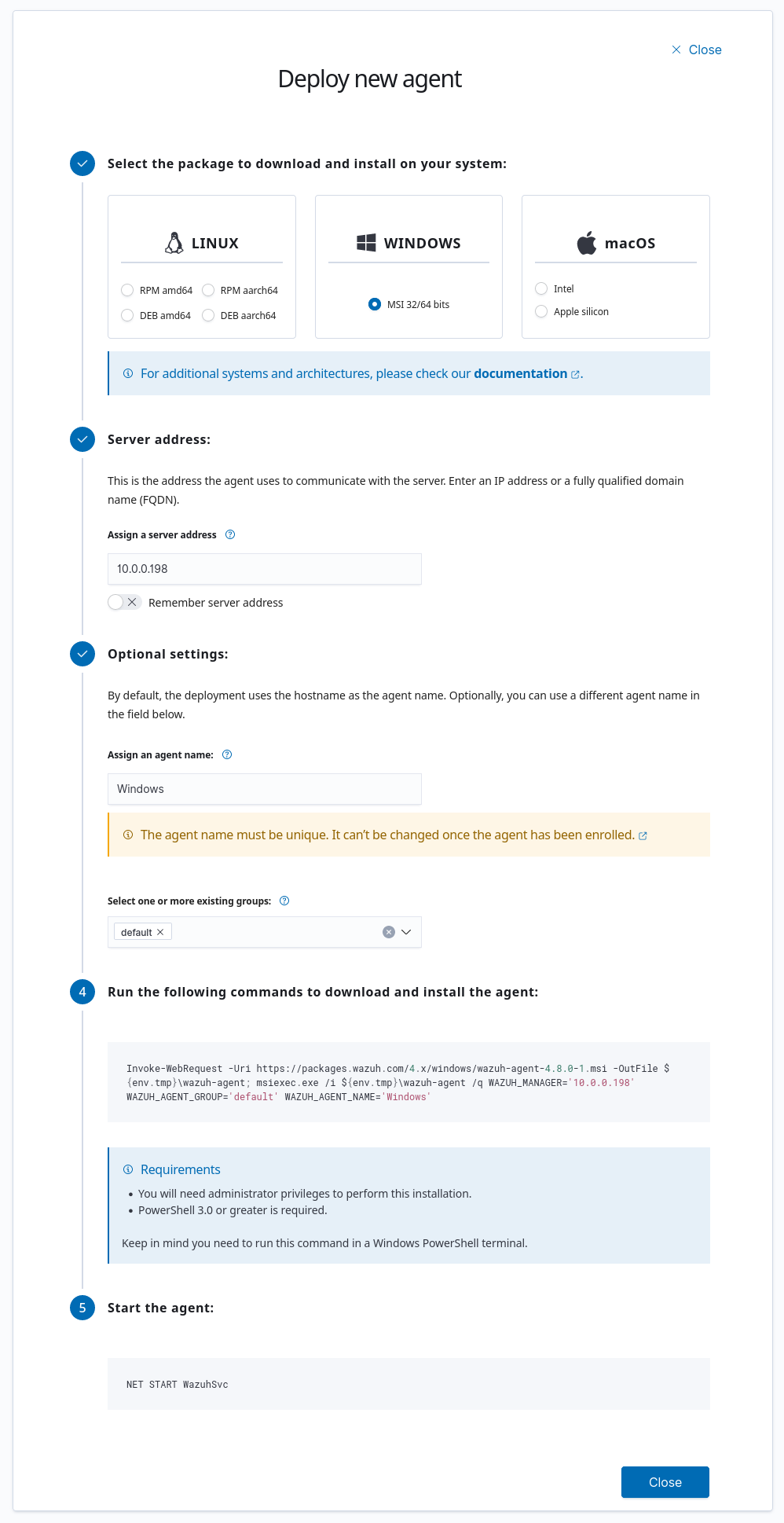Click the external link icon beside documentation

[x=575, y=374]
